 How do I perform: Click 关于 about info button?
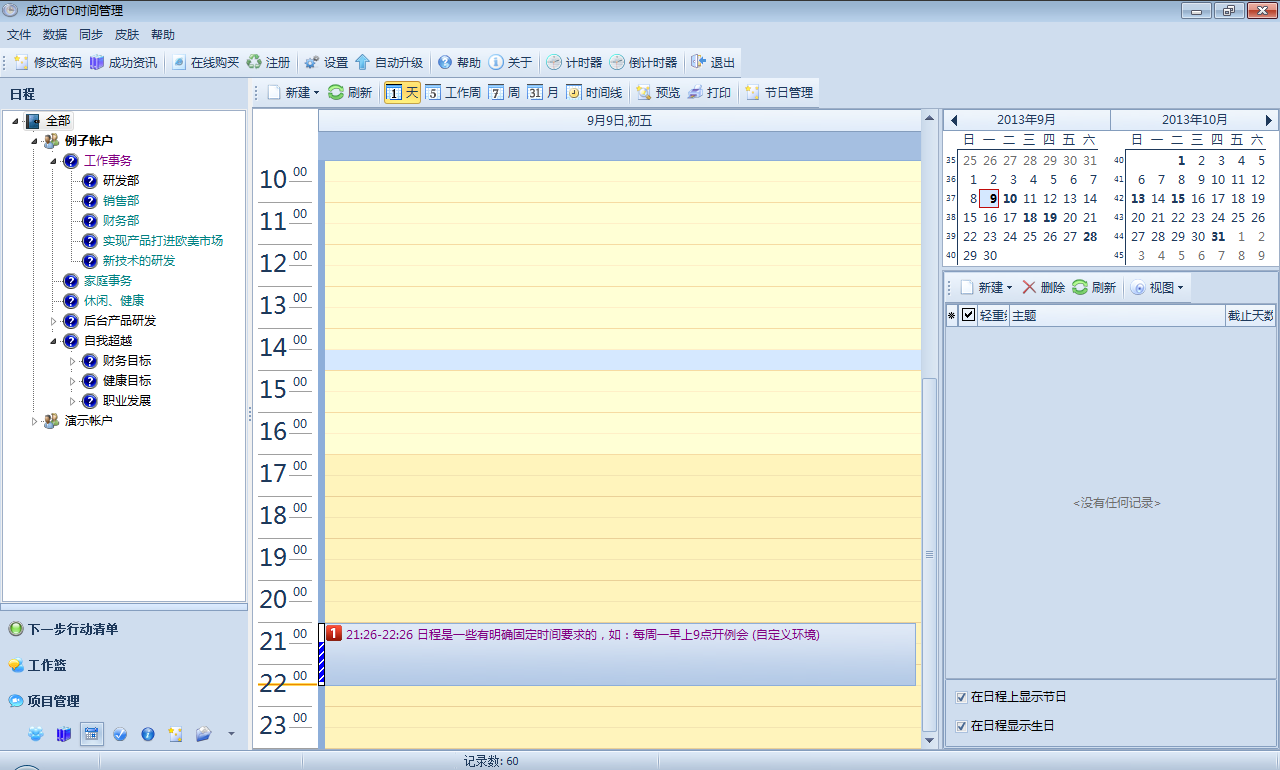pos(510,62)
